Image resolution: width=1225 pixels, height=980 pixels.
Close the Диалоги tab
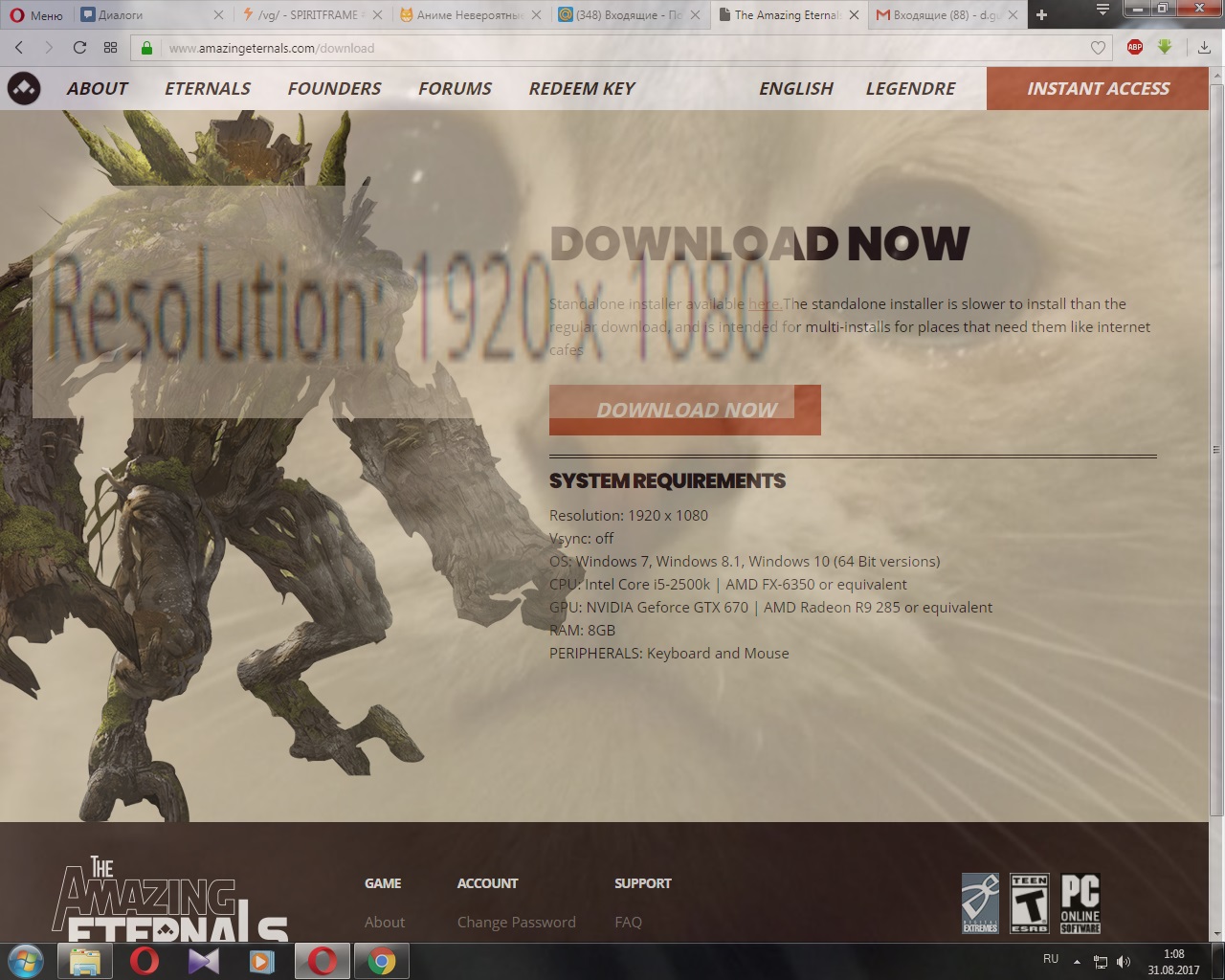218,15
